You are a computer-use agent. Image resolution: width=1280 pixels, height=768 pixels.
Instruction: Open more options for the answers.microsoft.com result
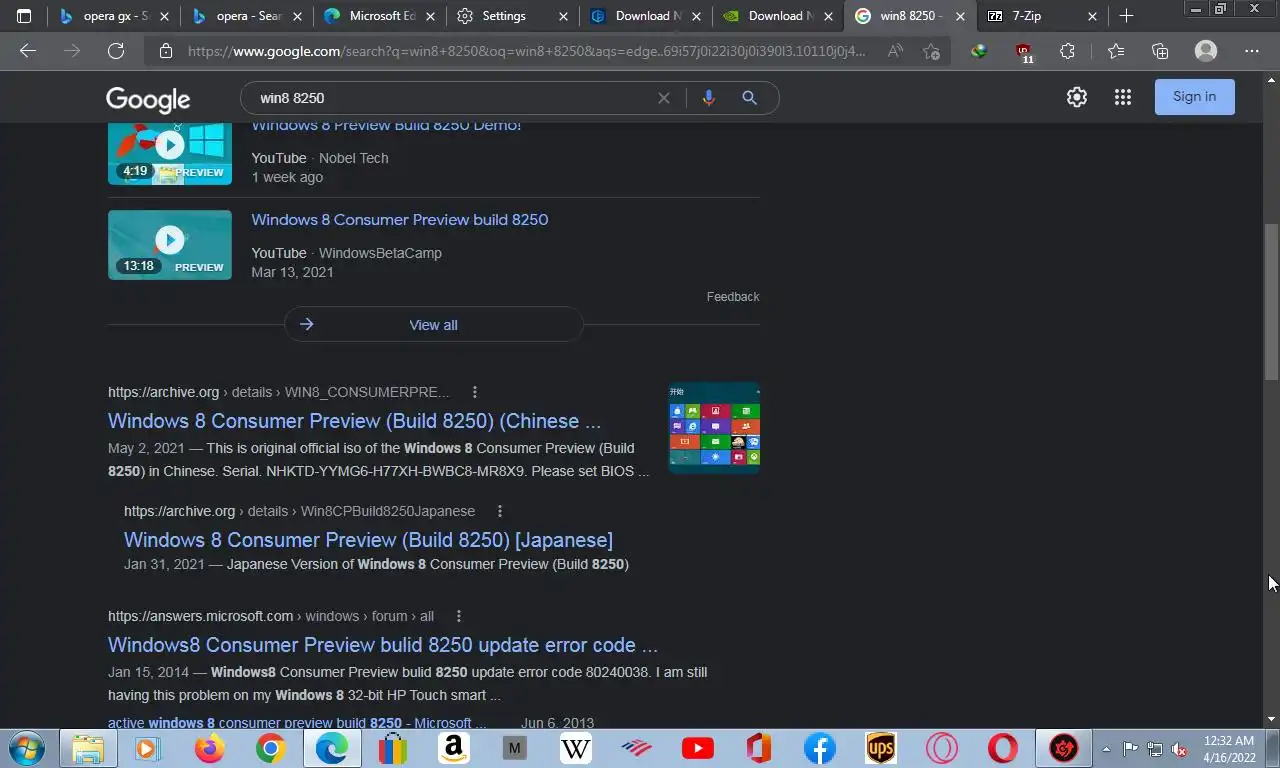point(459,616)
